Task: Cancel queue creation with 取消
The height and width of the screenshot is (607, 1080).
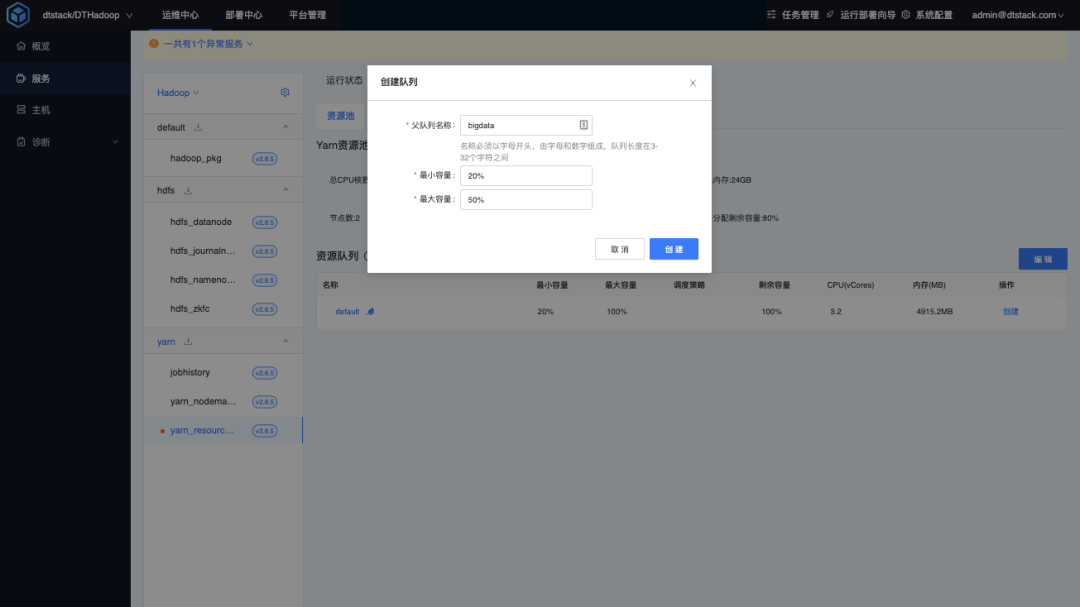Action: (x=619, y=249)
